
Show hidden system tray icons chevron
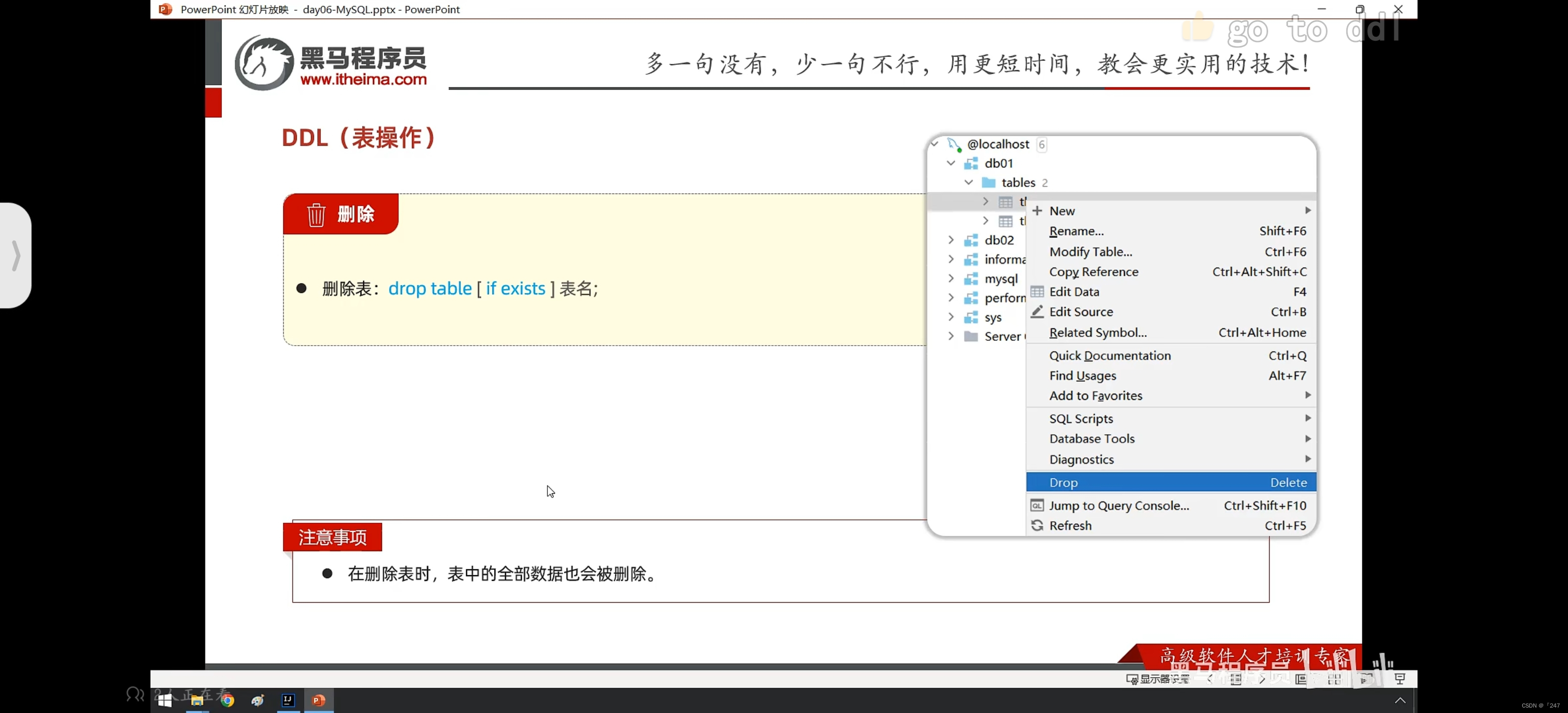point(1400,700)
